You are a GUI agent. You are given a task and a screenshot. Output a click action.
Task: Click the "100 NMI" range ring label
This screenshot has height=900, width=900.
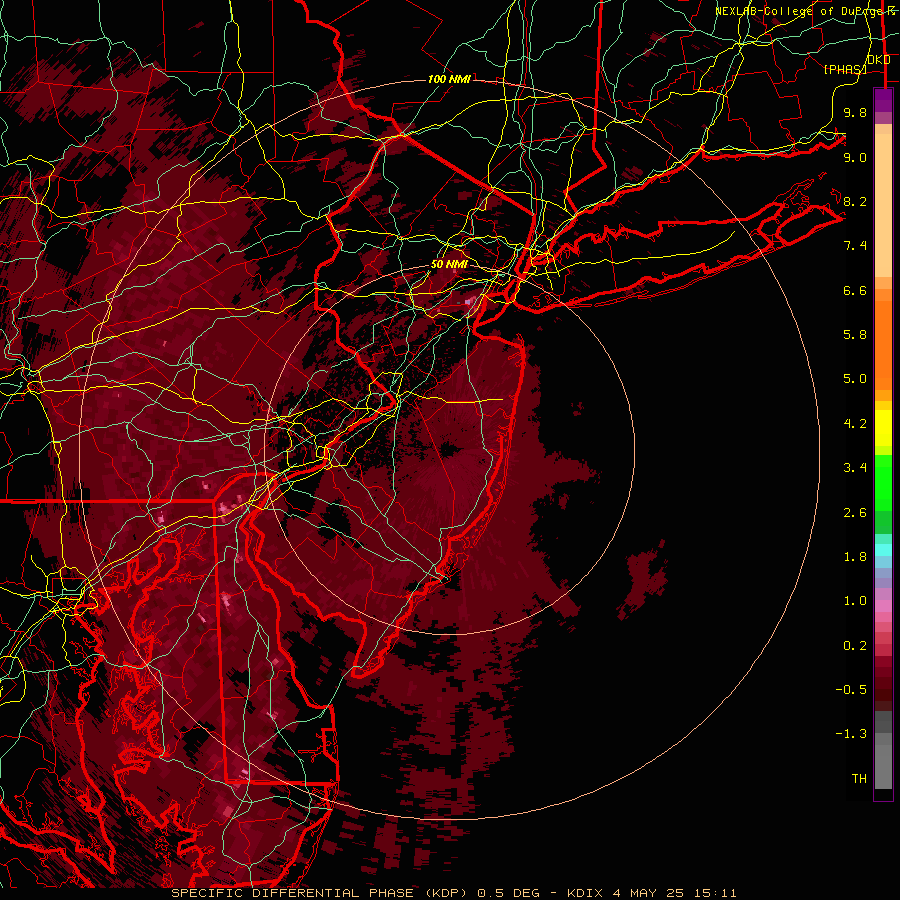[x=449, y=79]
